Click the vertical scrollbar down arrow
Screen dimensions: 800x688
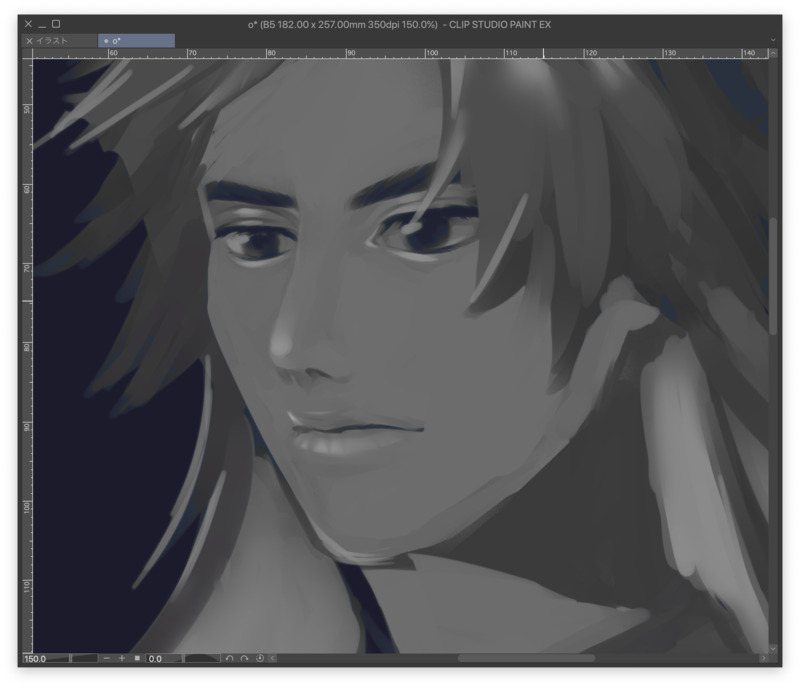pyautogui.click(x=773, y=648)
